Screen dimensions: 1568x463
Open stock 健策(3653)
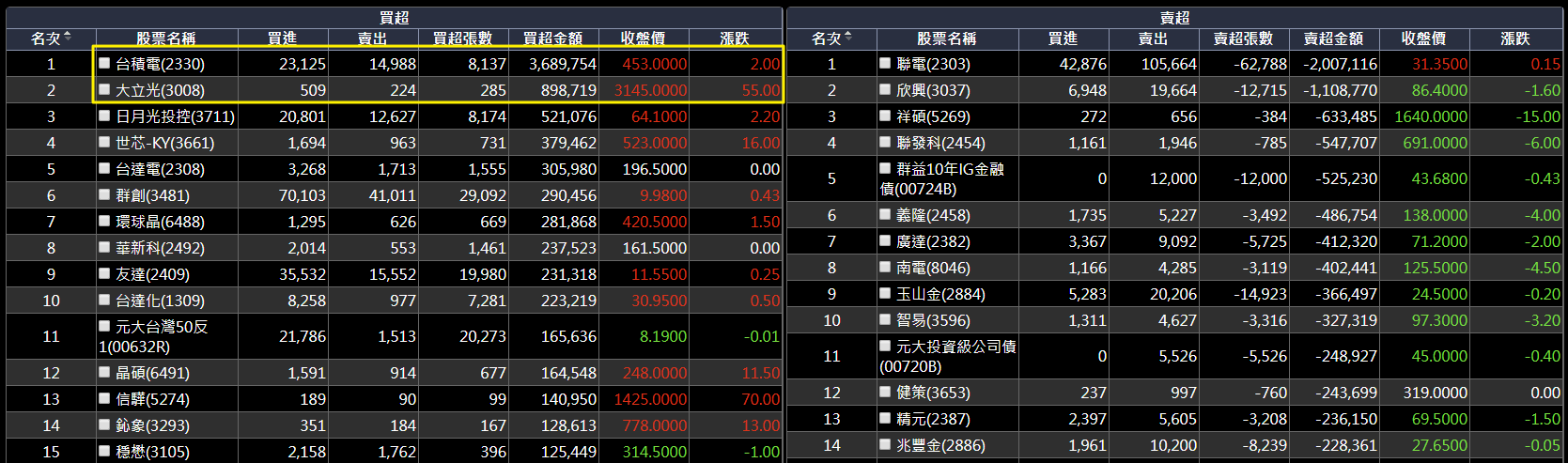click(933, 393)
